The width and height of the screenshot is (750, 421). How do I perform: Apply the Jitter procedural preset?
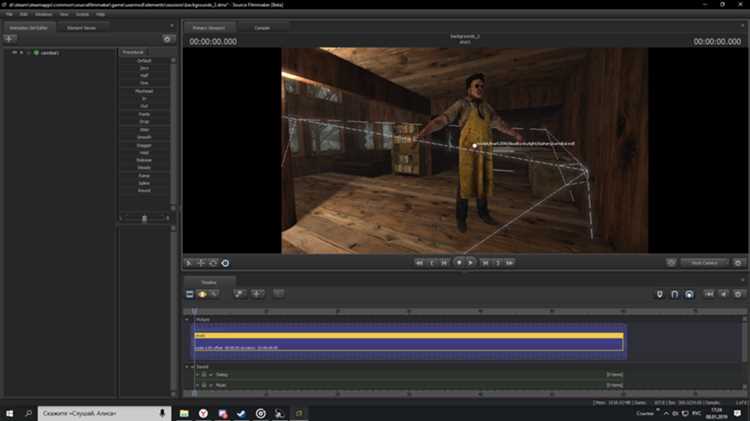[144, 129]
